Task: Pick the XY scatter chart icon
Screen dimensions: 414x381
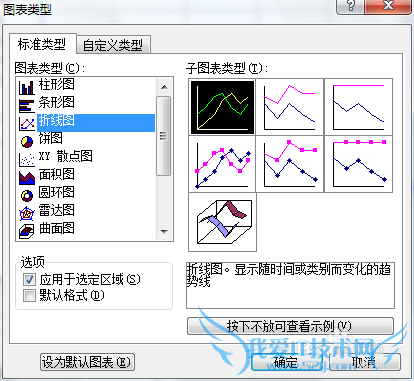Action: click(27, 160)
